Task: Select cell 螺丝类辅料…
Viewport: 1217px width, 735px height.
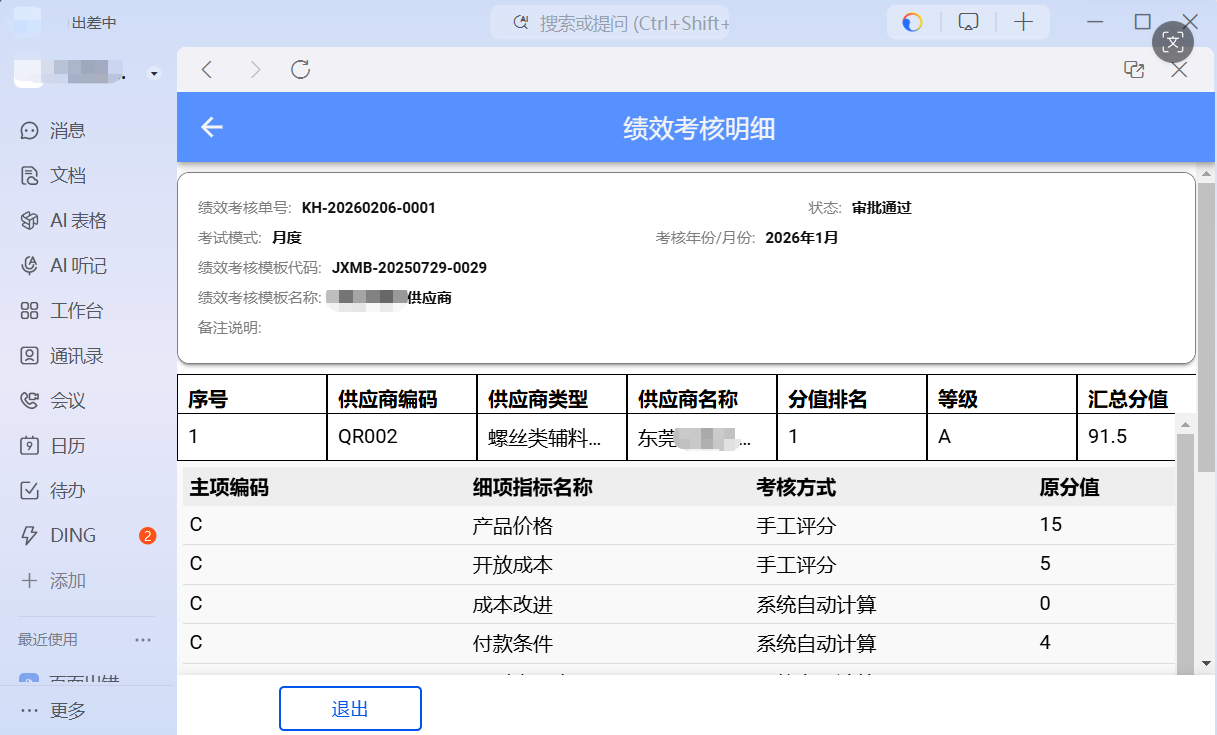Action: point(552,437)
